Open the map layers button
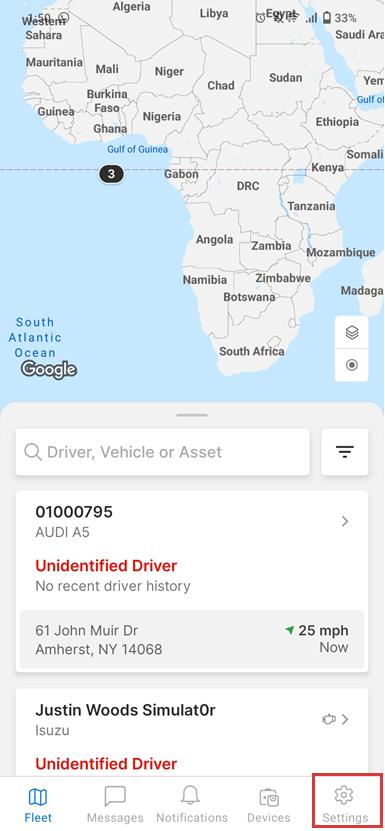This screenshot has width=385, height=831. 352,332
